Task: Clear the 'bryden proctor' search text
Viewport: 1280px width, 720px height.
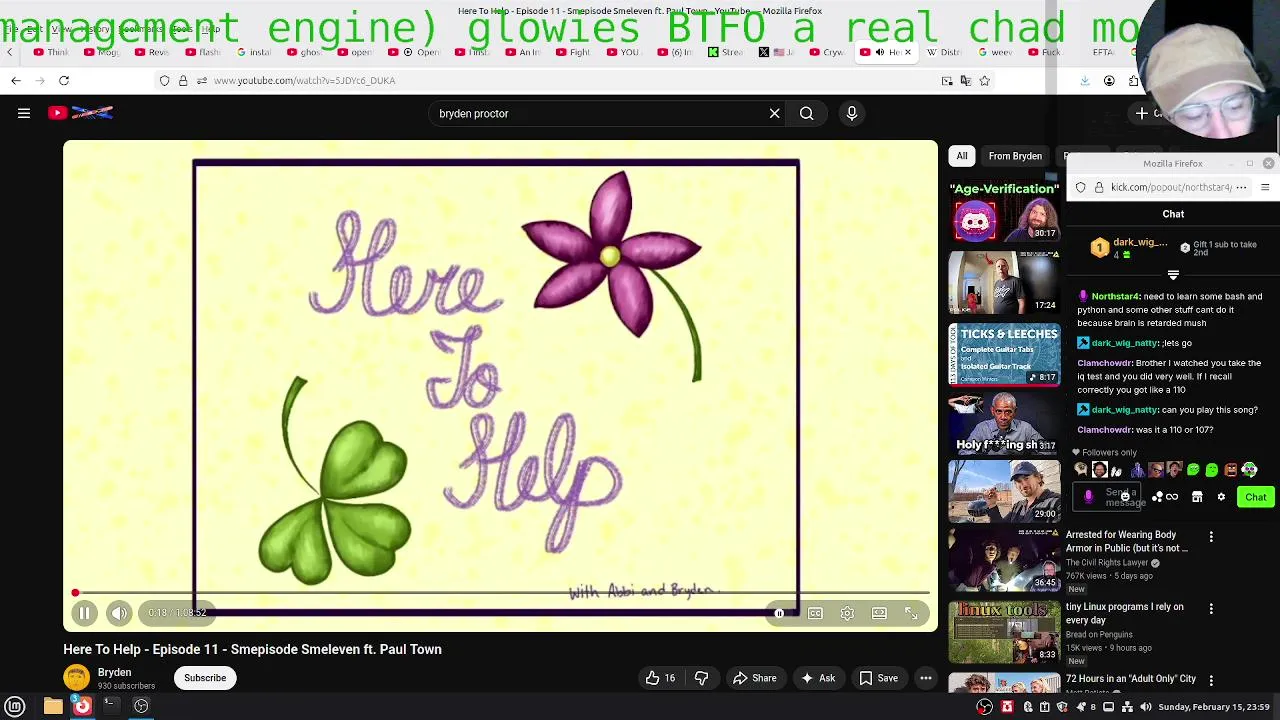Action: pyautogui.click(x=774, y=113)
